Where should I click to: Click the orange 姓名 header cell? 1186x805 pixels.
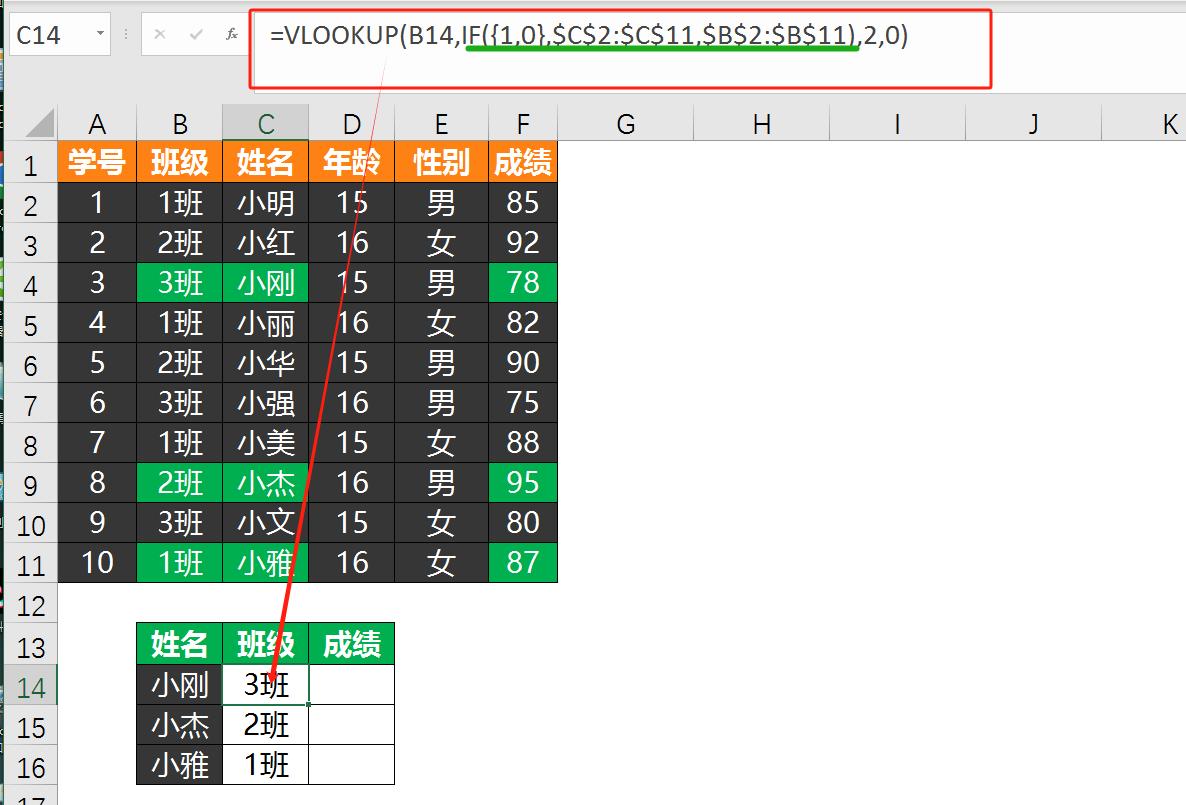tap(265, 162)
